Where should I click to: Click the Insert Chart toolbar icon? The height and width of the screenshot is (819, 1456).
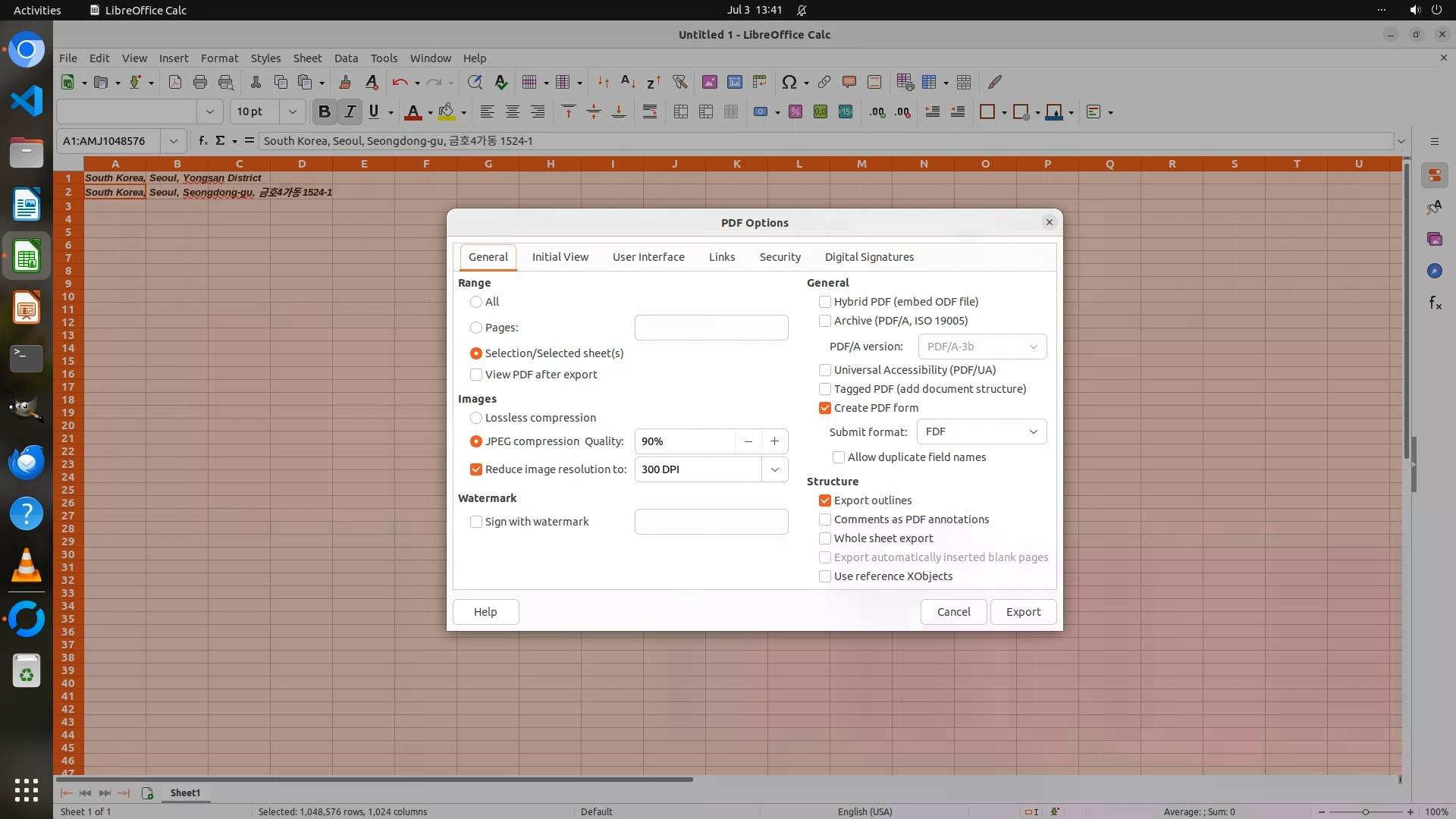[734, 82]
